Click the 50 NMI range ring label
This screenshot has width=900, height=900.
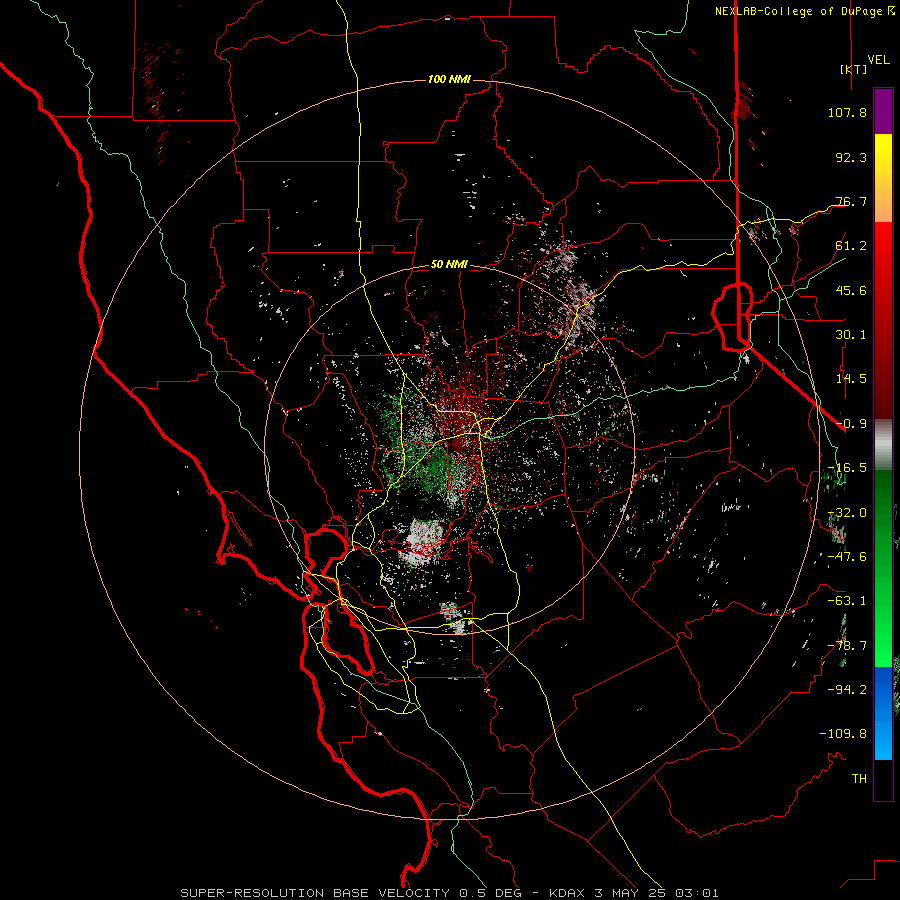tap(449, 265)
